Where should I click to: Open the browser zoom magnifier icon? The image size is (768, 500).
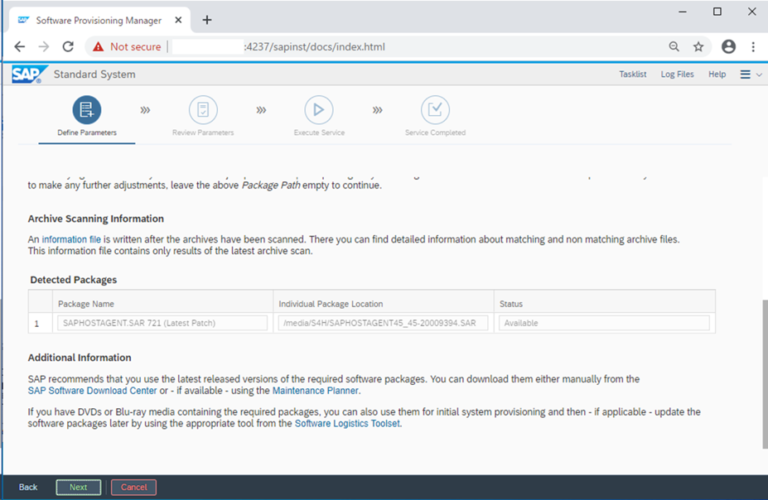(674, 46)
